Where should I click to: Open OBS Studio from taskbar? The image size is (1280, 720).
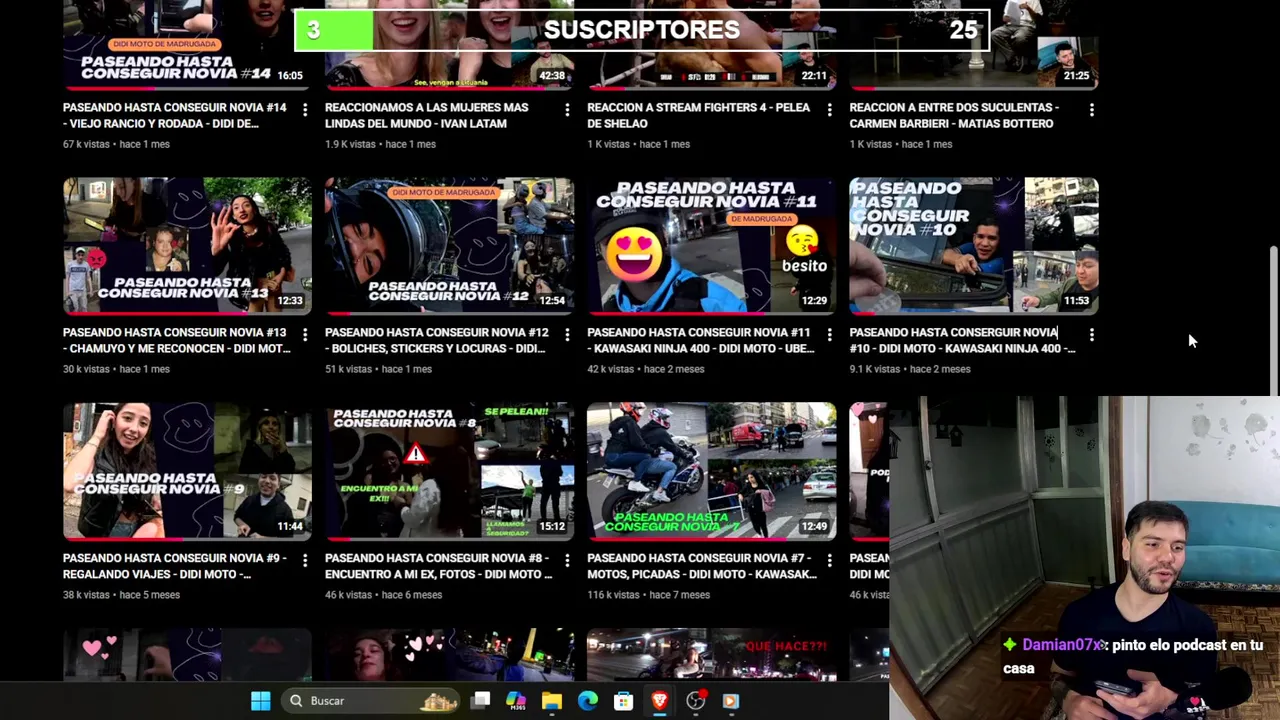[695, 701]
